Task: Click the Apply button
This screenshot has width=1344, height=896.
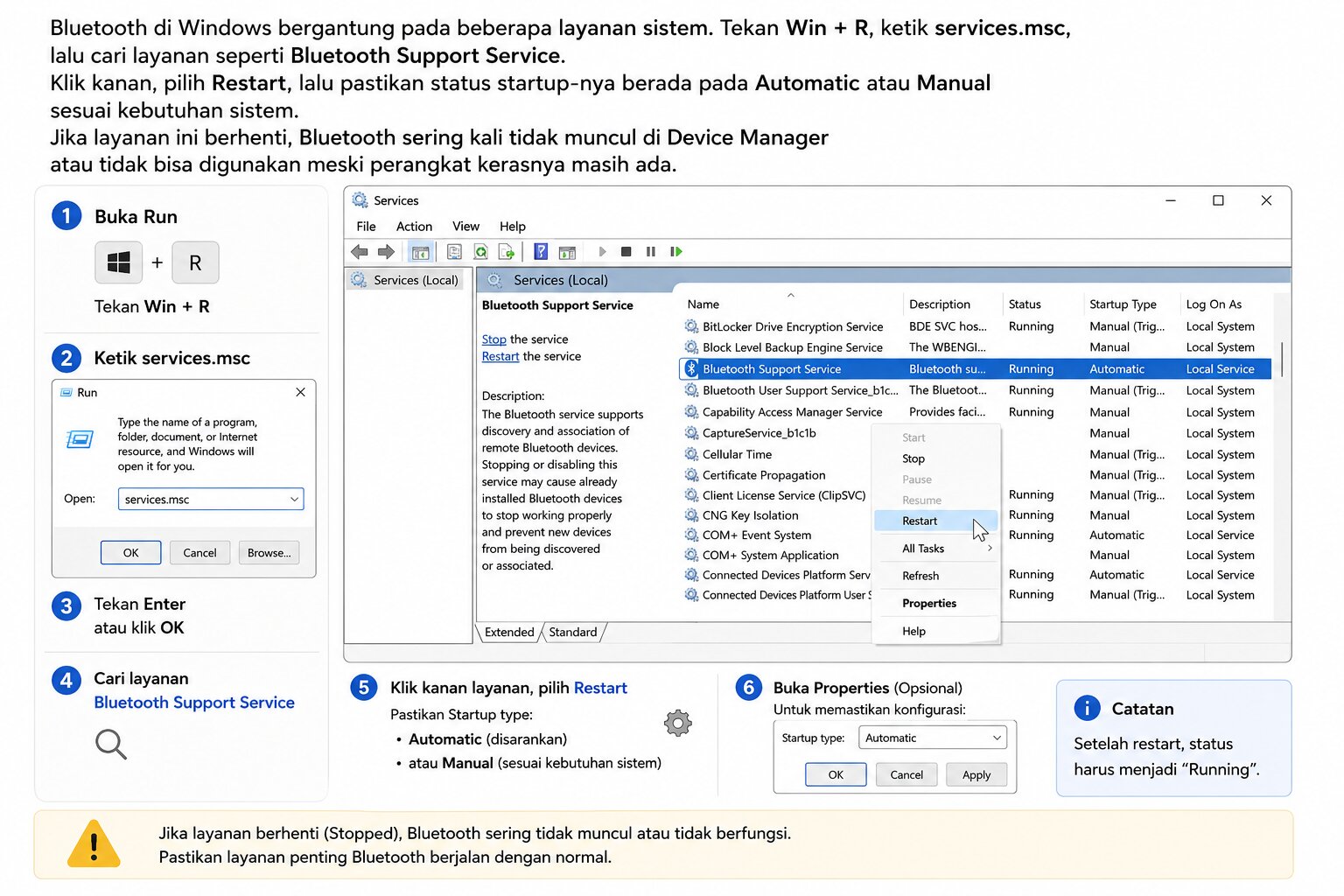Action: click(976, 774)
